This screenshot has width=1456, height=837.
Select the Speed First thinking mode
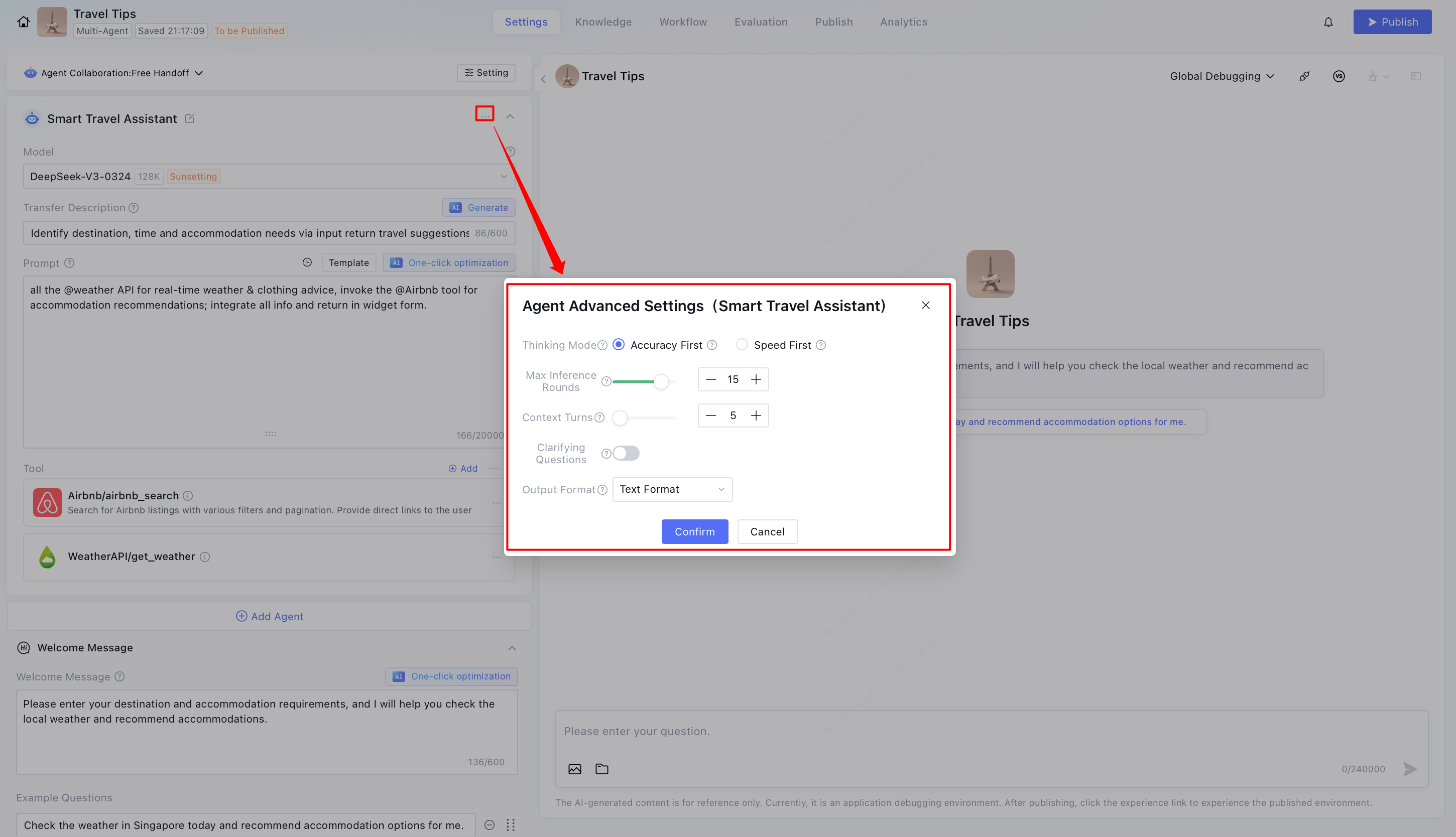[742, 344]
